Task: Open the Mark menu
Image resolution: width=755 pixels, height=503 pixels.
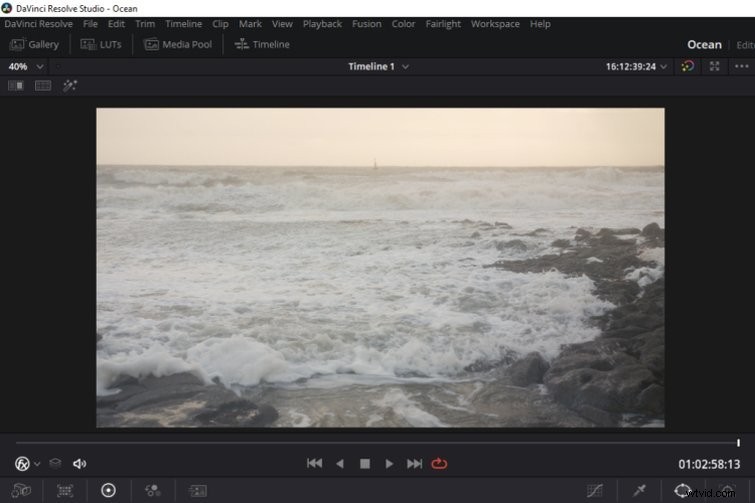Action: click(250, 24)
